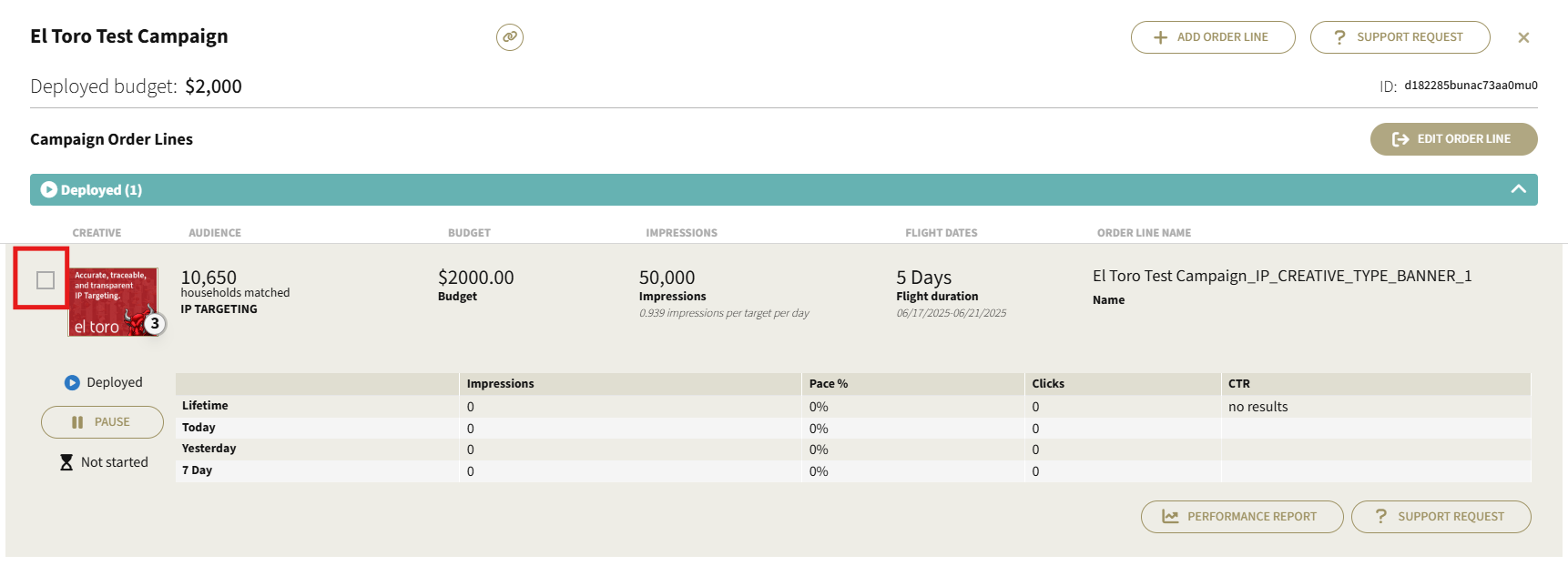Click the CREATIVE column header
Screen dimensions: 1568x566
pos(97,233)
